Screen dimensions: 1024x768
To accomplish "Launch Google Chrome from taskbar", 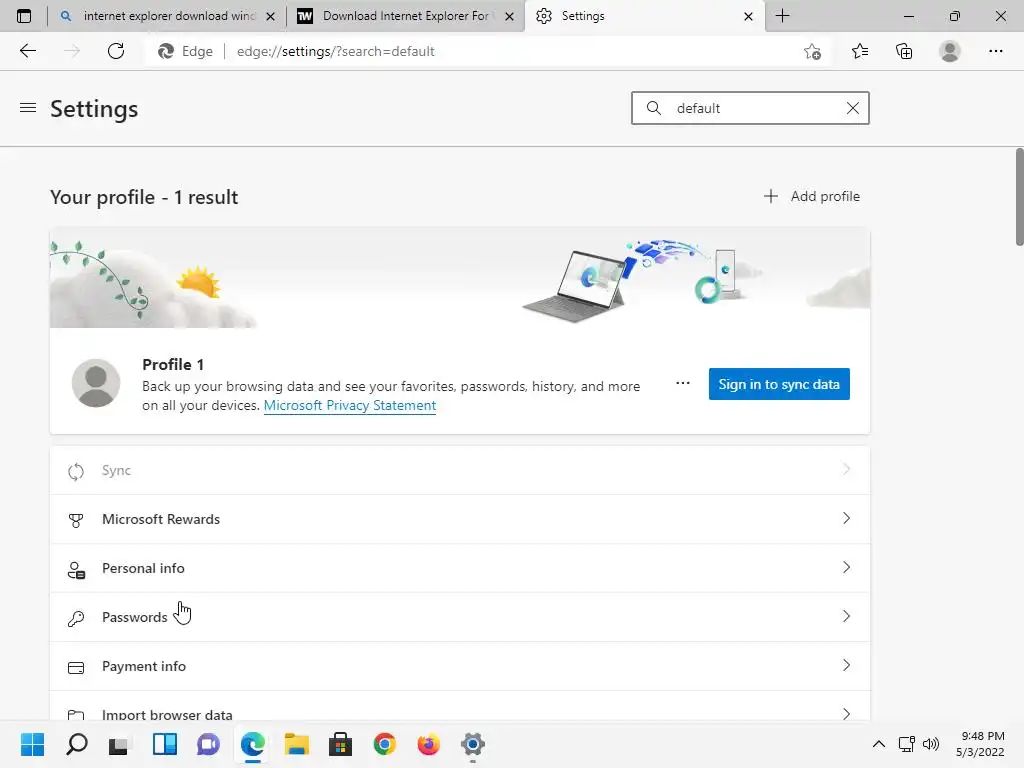I will [x=385, y=744].
